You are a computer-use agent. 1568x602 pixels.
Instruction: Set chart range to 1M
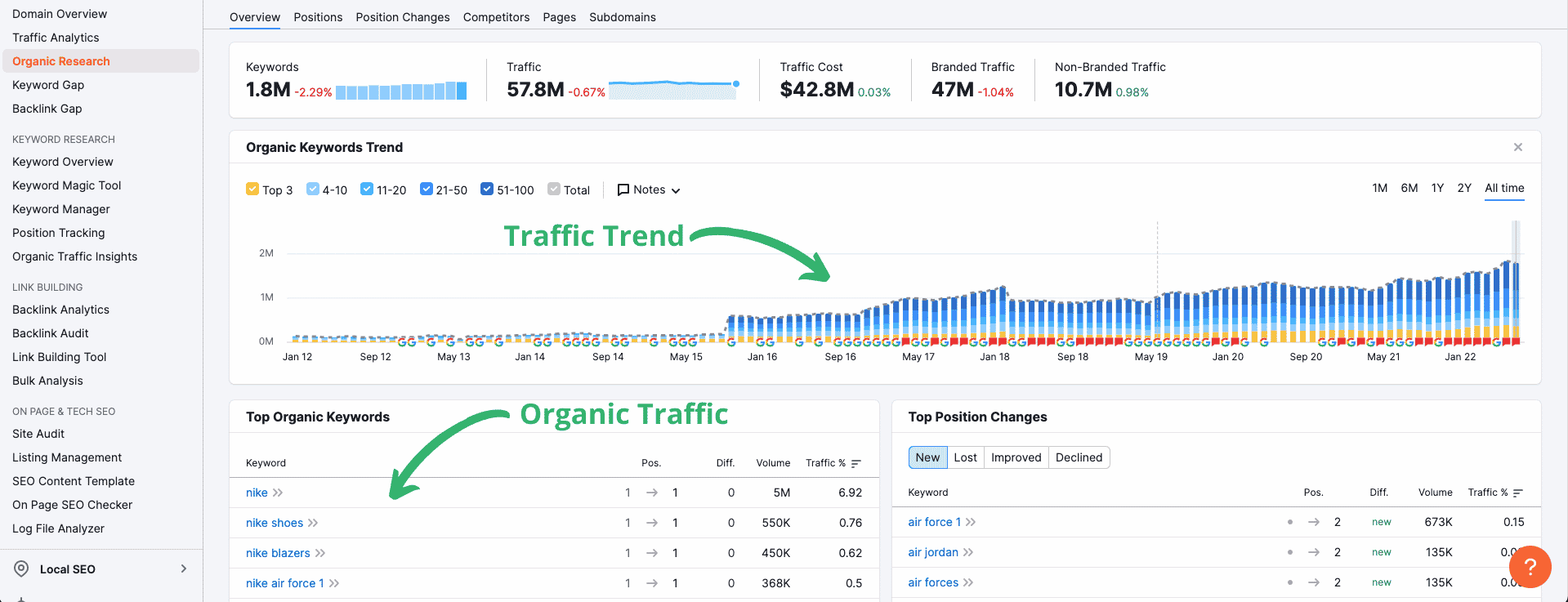tap(1380, 188)
